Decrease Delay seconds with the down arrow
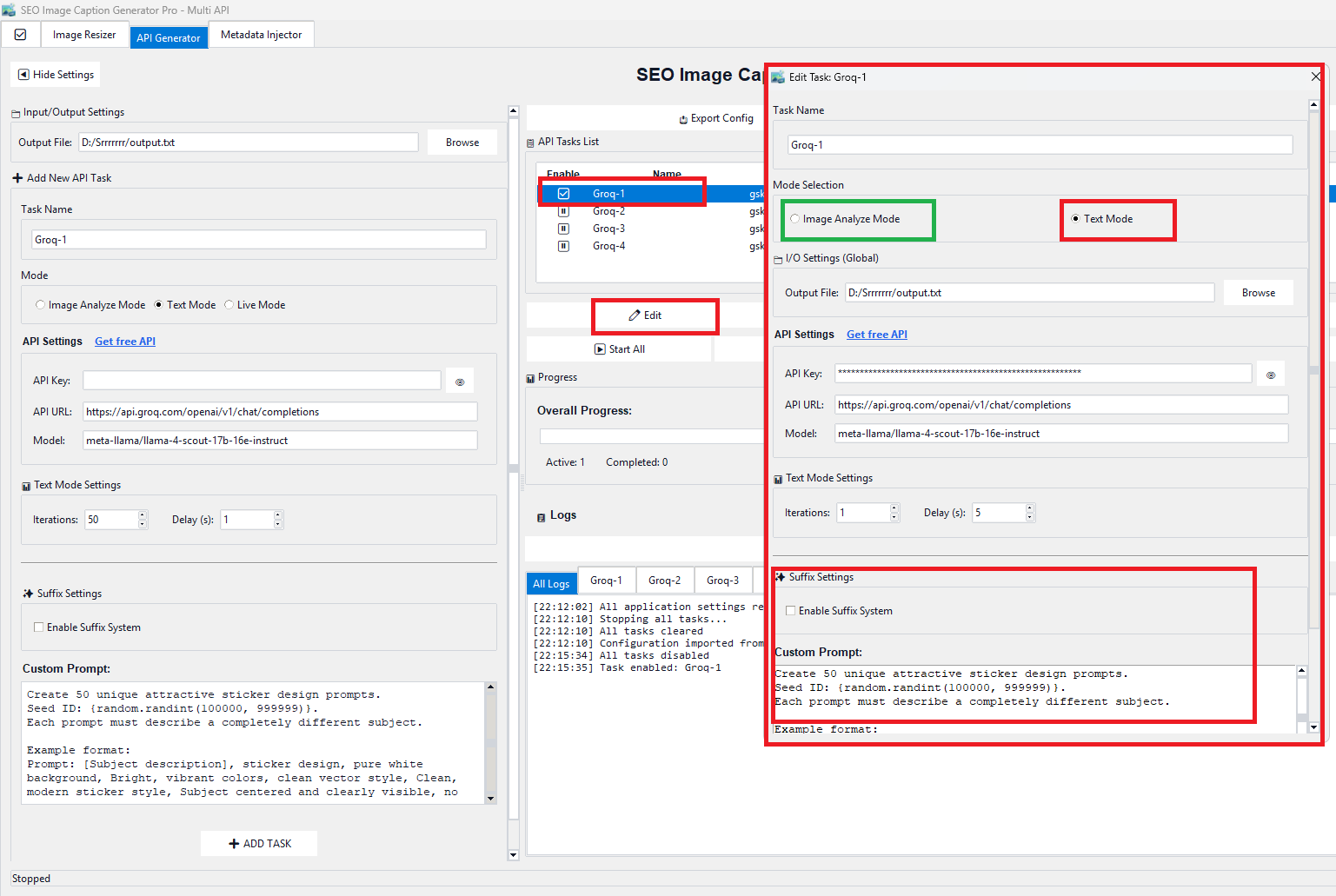Screen dimensions: 1336x896 (x=1030, y=517)
